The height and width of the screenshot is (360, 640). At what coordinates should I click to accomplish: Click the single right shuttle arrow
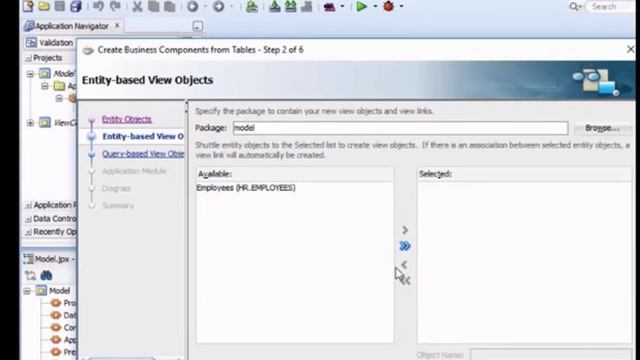point(405,230)
